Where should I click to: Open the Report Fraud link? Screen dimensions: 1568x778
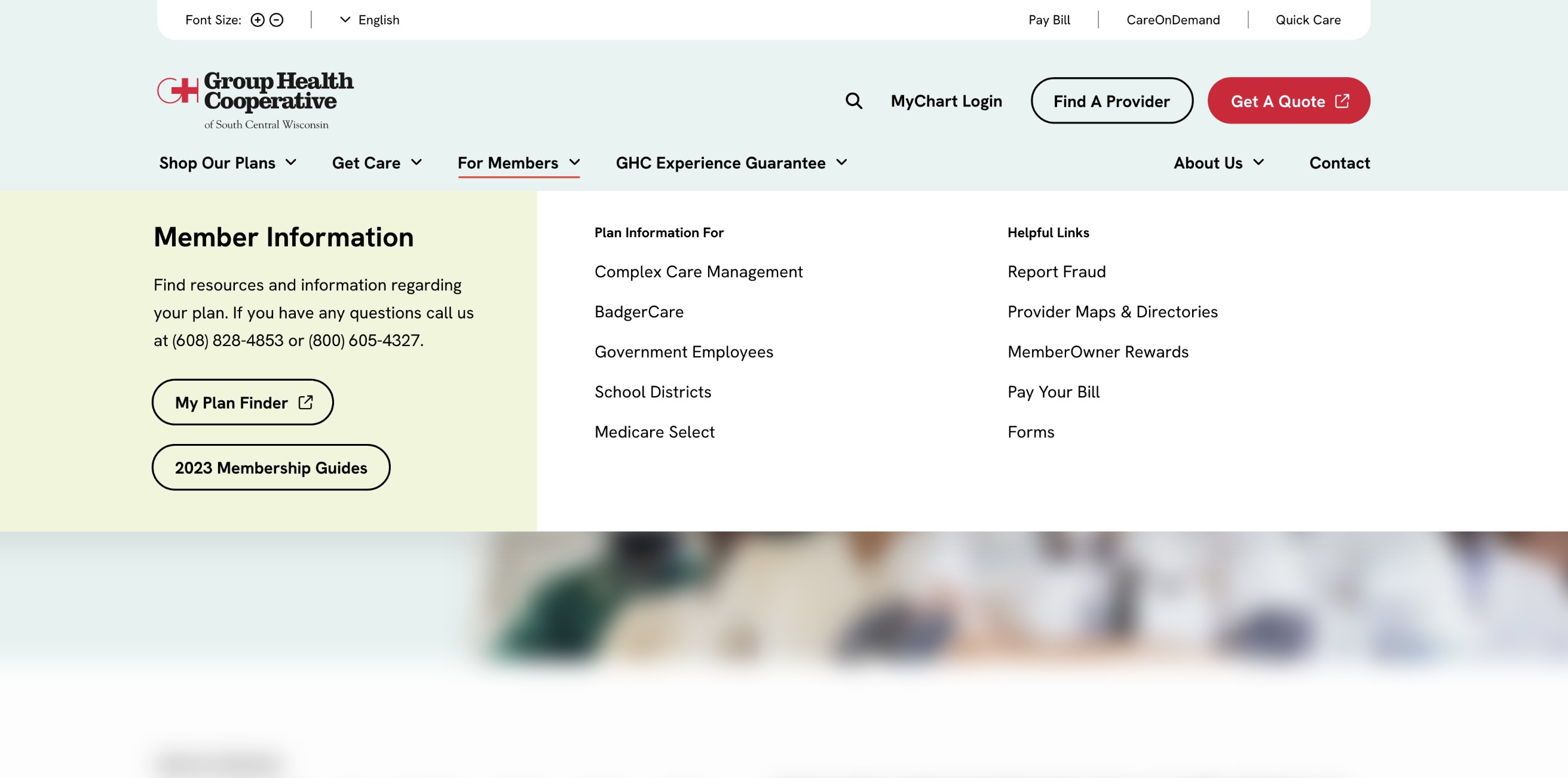(1056, 271)
